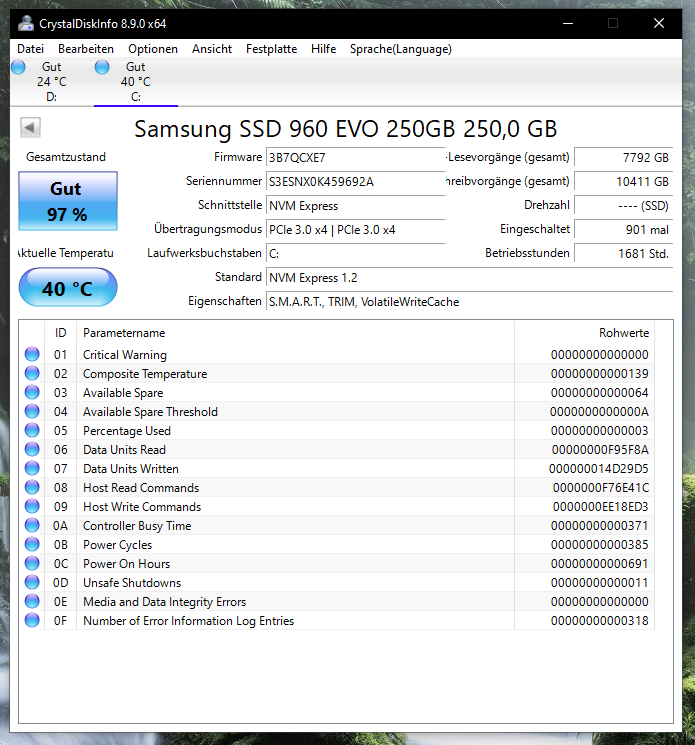Click the ID column header
Image resolution: width=695 pixels, height=745 pixels.
[x=60, y=333]
